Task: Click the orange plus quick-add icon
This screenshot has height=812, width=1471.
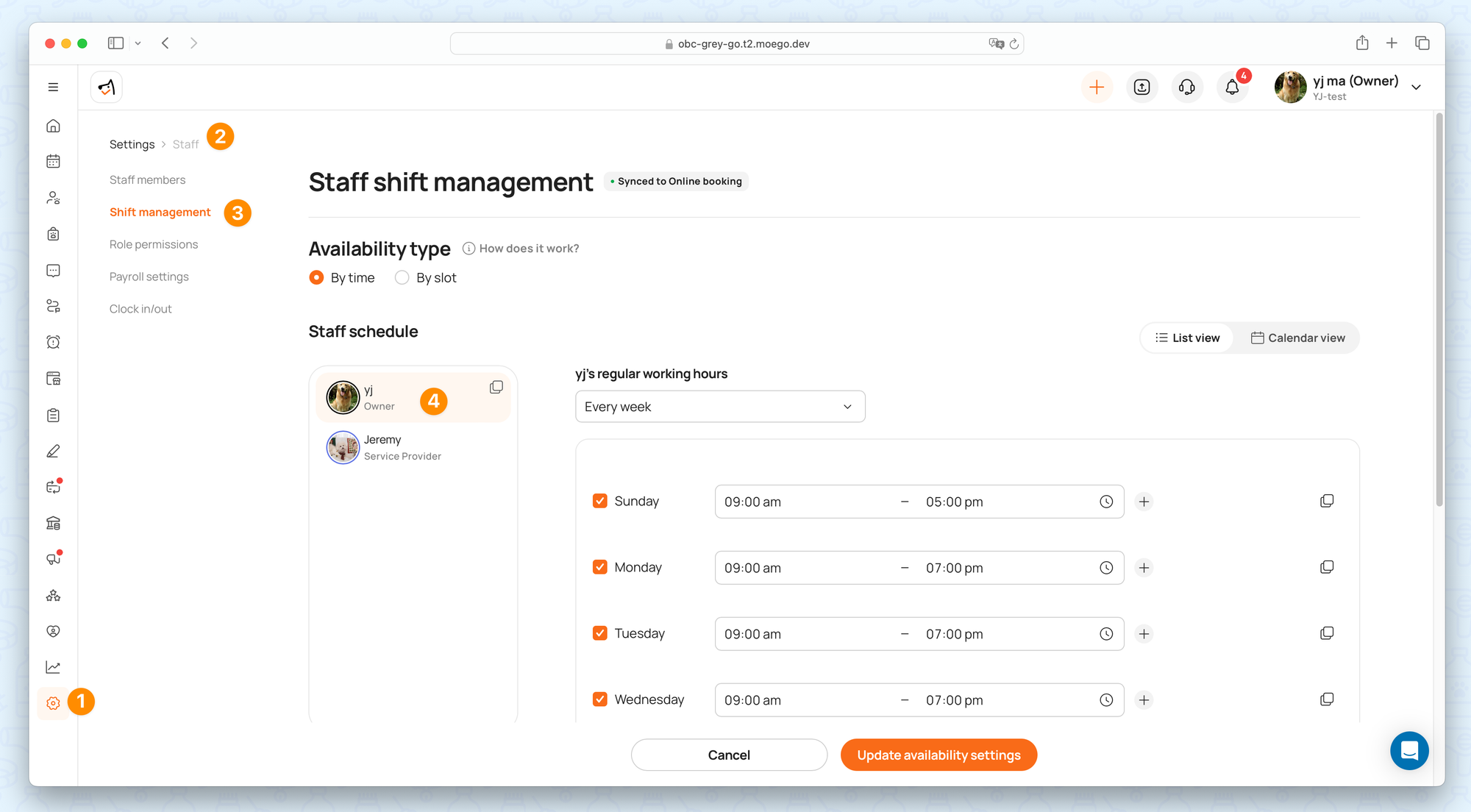Action: 1096,88
